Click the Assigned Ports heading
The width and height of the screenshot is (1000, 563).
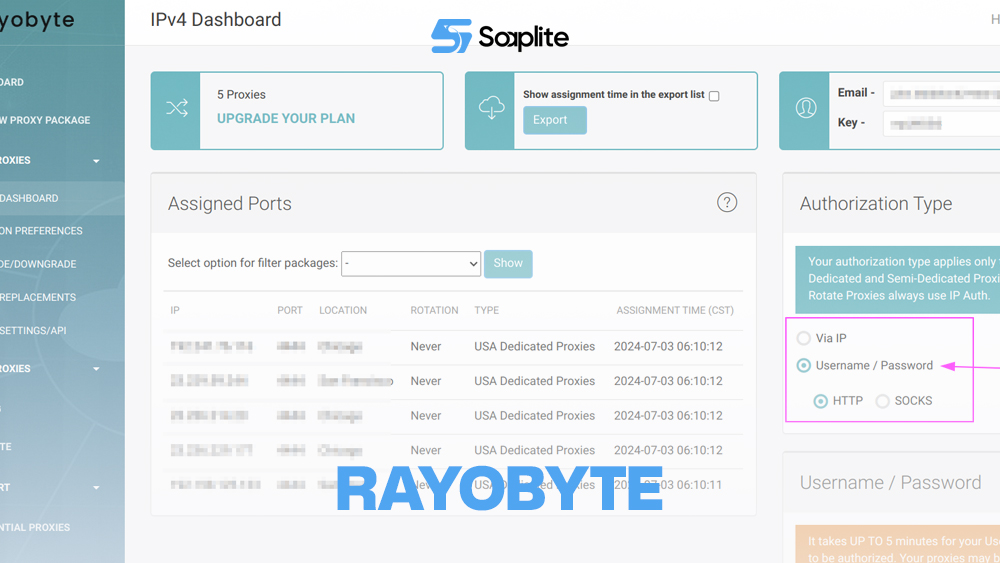tap(230, 203)
